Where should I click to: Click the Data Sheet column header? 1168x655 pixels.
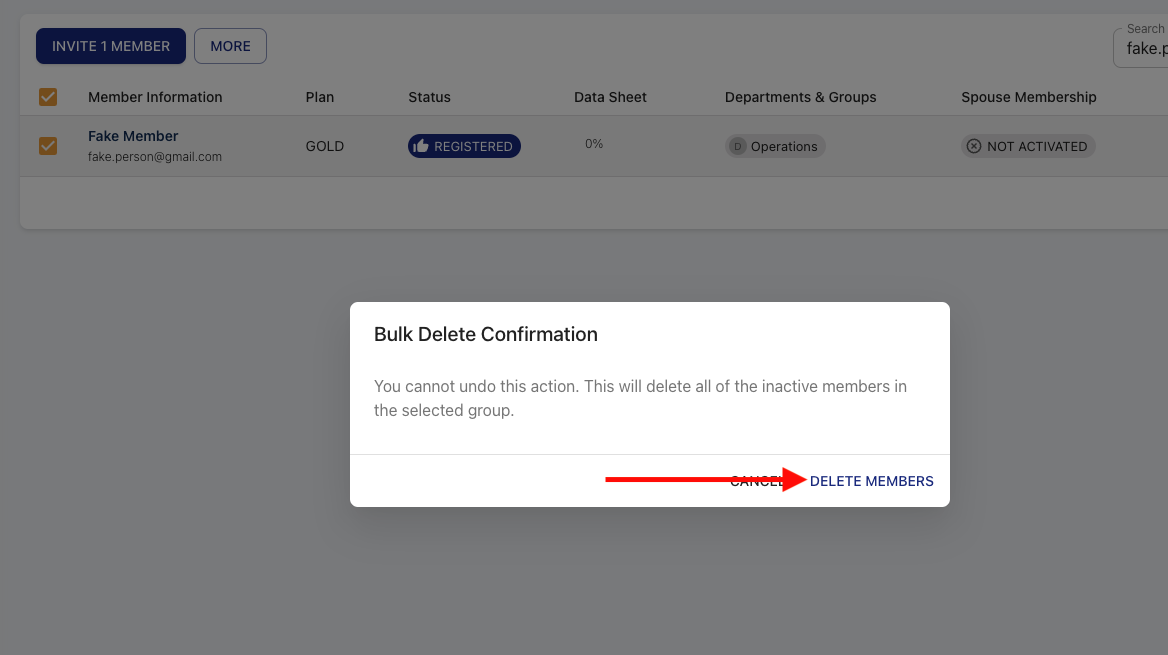tap(610, 97)
